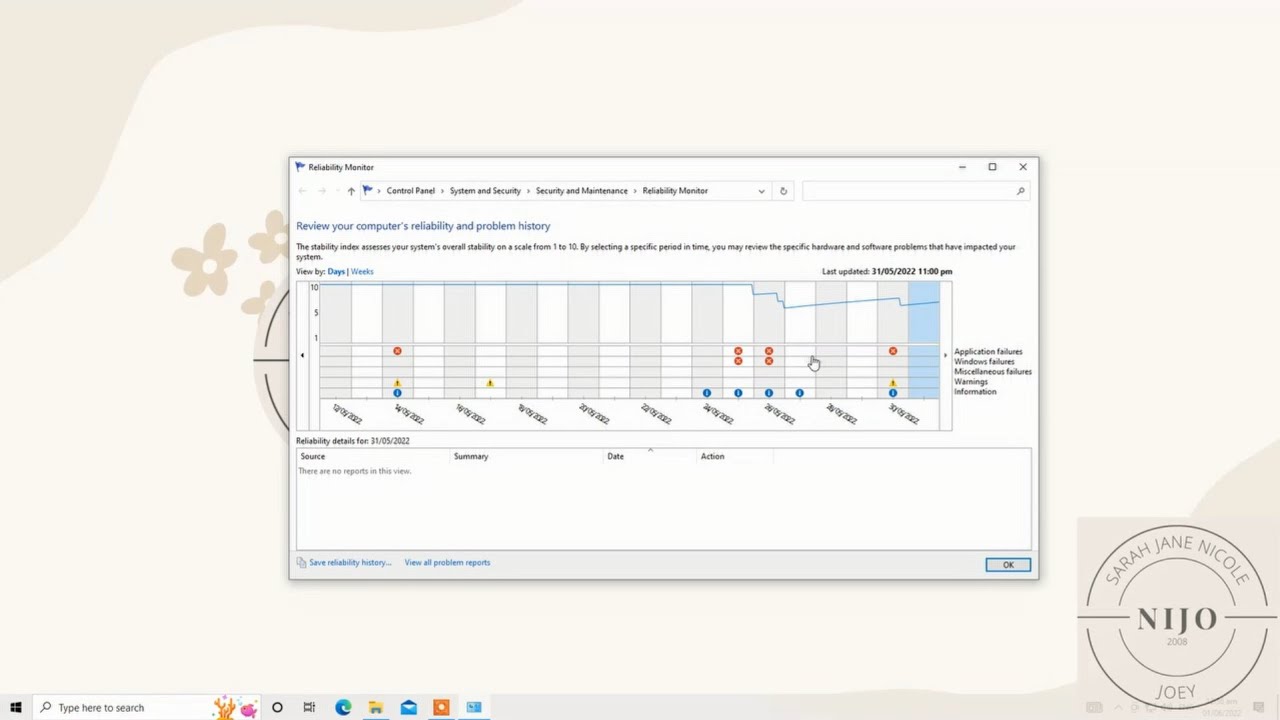Viewport: 1280px width, 720px height.
Task: Click the Security and Maintenance breadcrumb
Action: point(582,191)
